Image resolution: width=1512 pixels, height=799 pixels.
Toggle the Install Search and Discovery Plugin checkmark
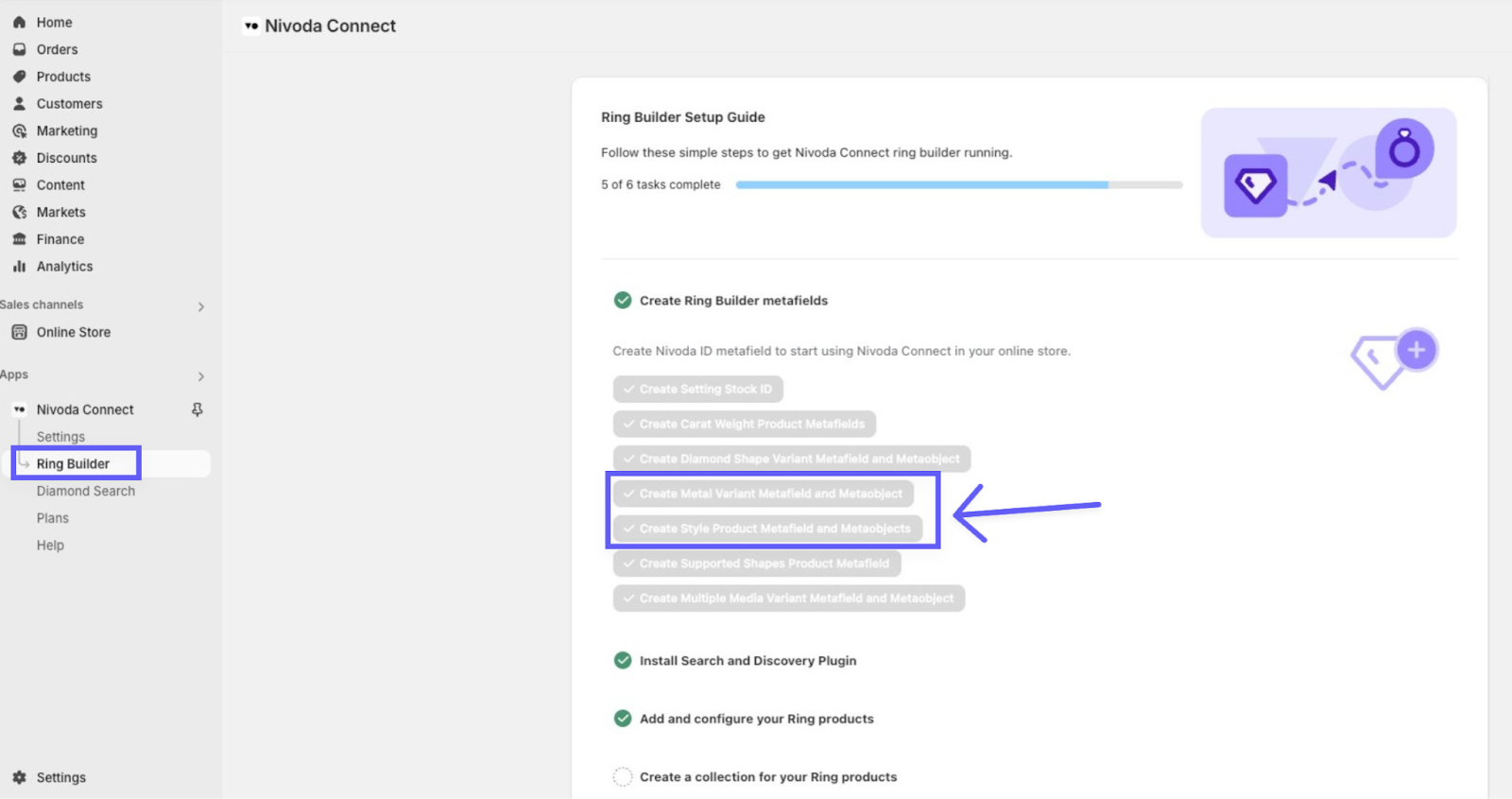623,660
